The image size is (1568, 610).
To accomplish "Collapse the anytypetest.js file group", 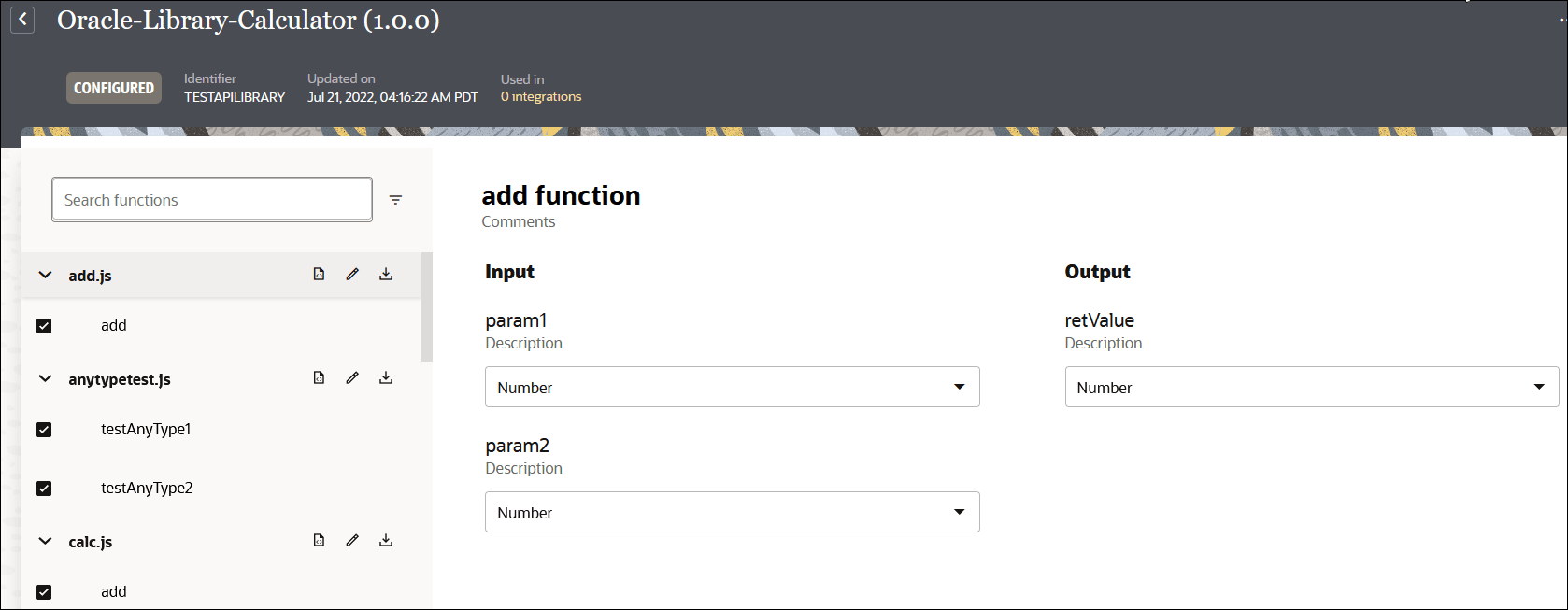I will point(45,379).
